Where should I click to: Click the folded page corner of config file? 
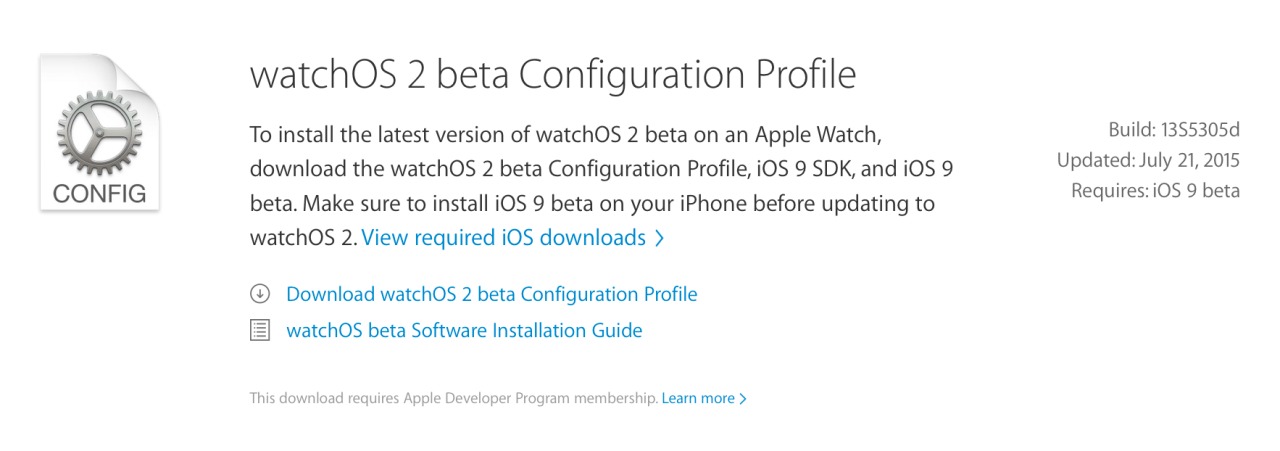point(137,76)
